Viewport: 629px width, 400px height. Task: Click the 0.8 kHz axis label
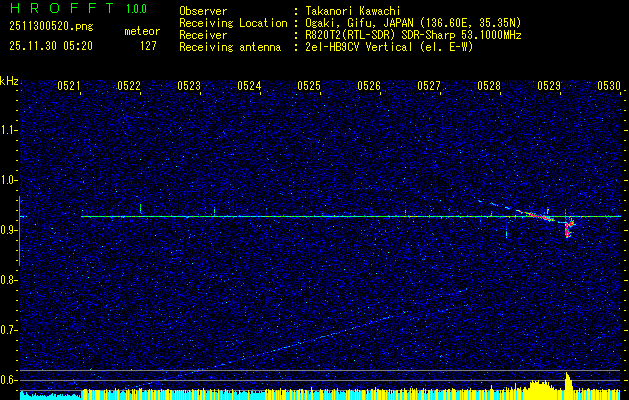[x=9, y=280]
